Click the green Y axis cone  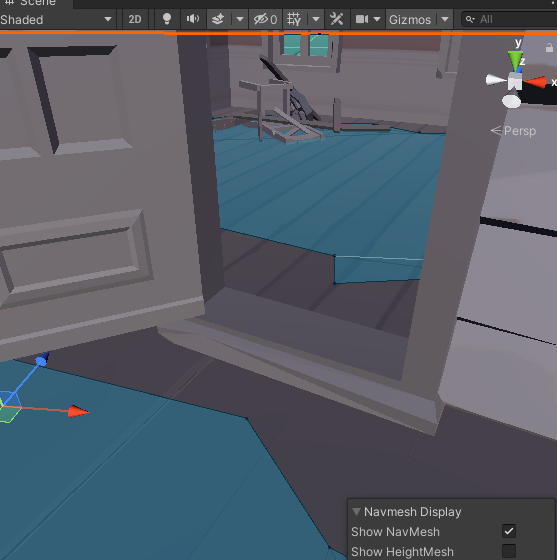pyautogui.click(x=516, y=60)
